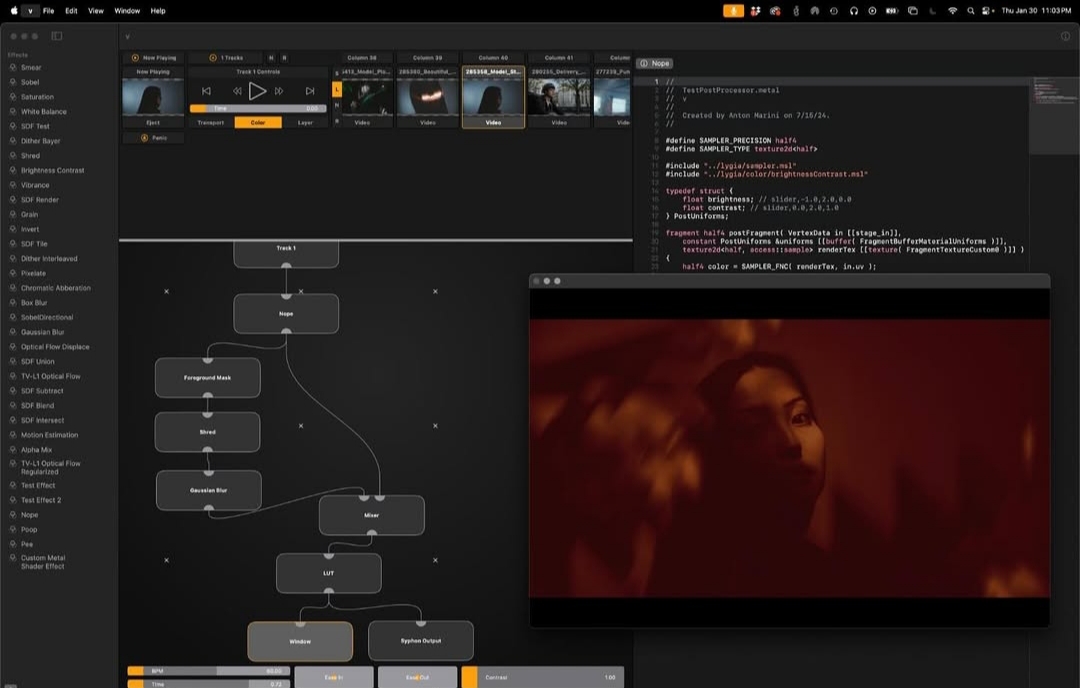The image size is (1080, 688).
Task: Adjust the Contrast slider
Action: (542, 677)
